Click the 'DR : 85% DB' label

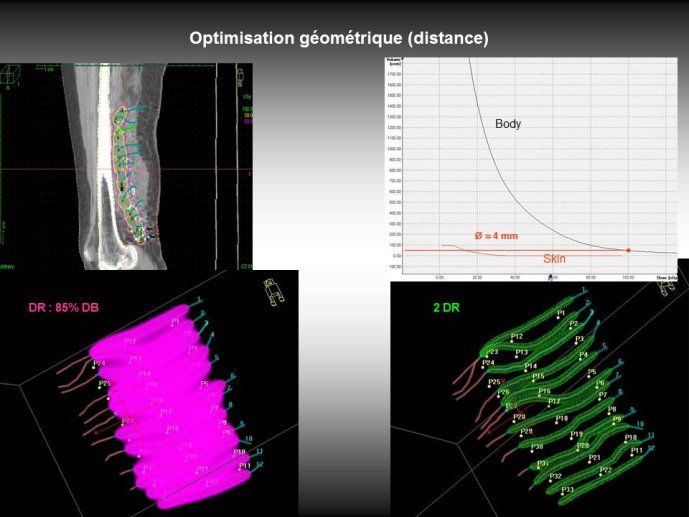tap(64, 307)
